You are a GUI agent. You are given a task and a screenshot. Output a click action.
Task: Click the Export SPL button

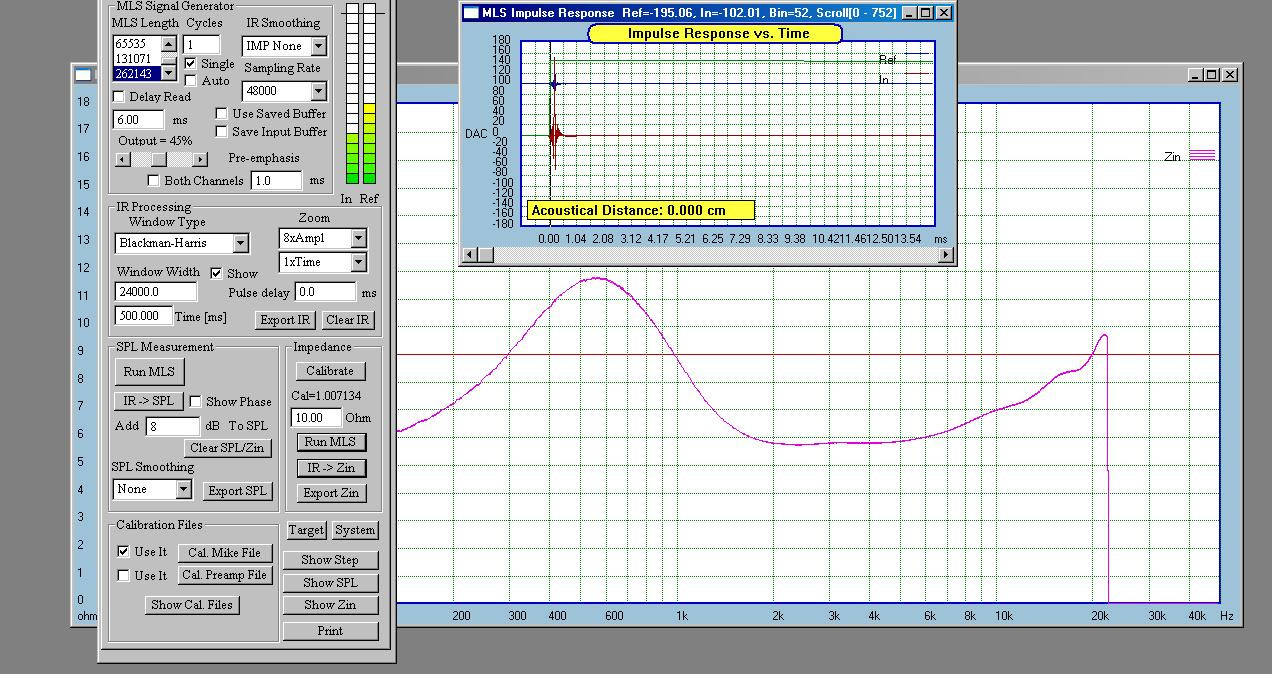pos(238,491)
